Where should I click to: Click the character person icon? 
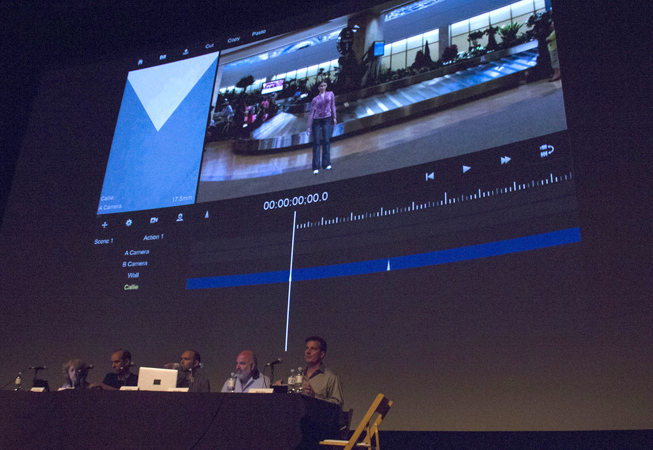[179, 217]
